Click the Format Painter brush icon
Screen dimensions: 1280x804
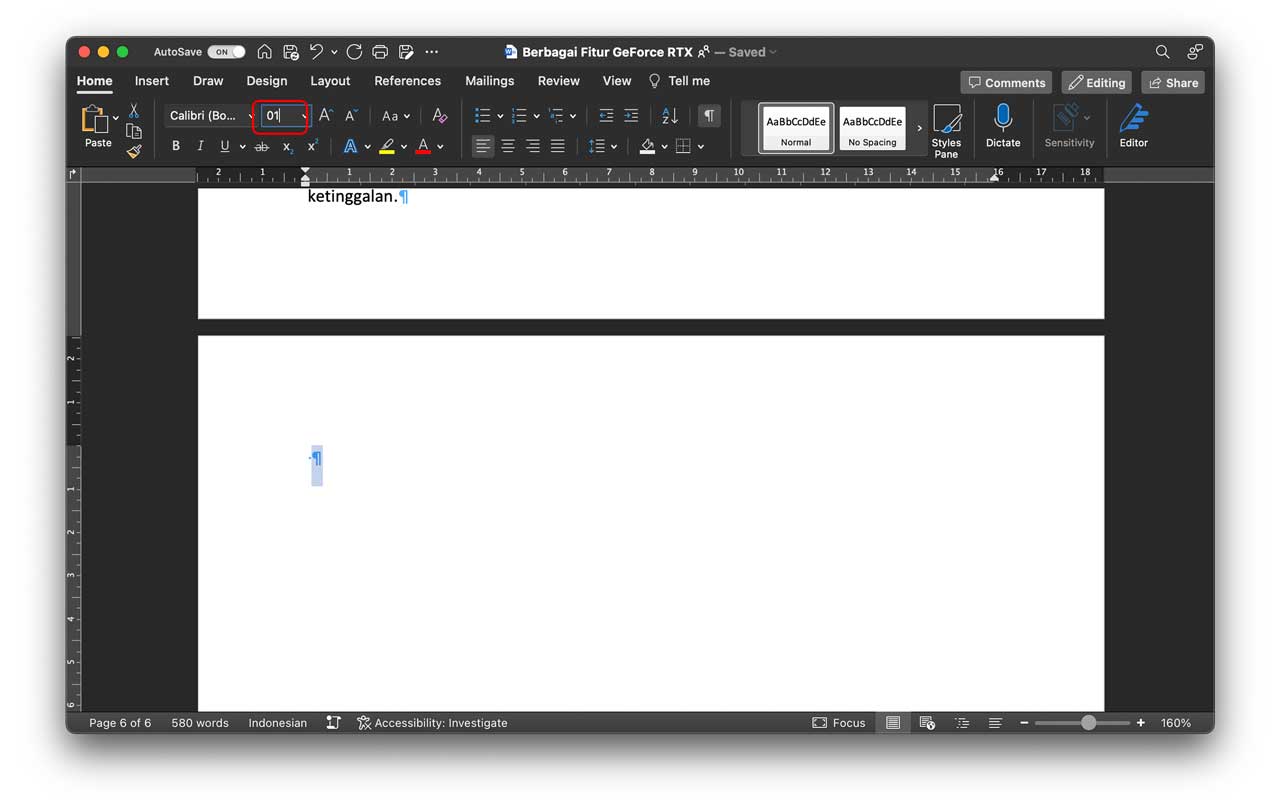click(x=134, y=152)
